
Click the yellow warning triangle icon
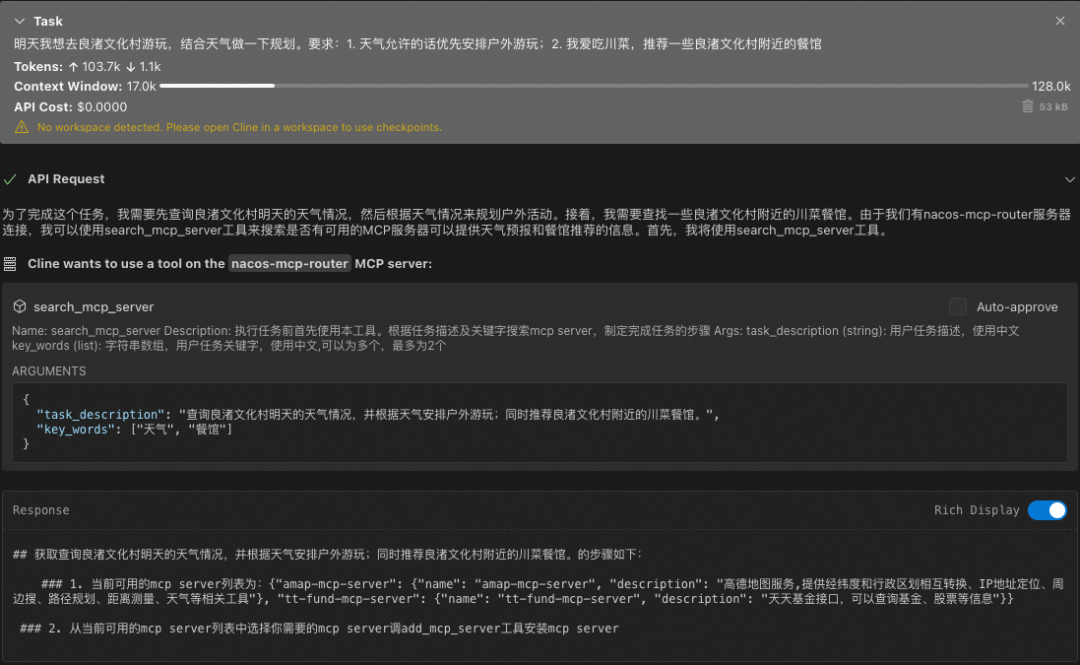click(22, 127)
